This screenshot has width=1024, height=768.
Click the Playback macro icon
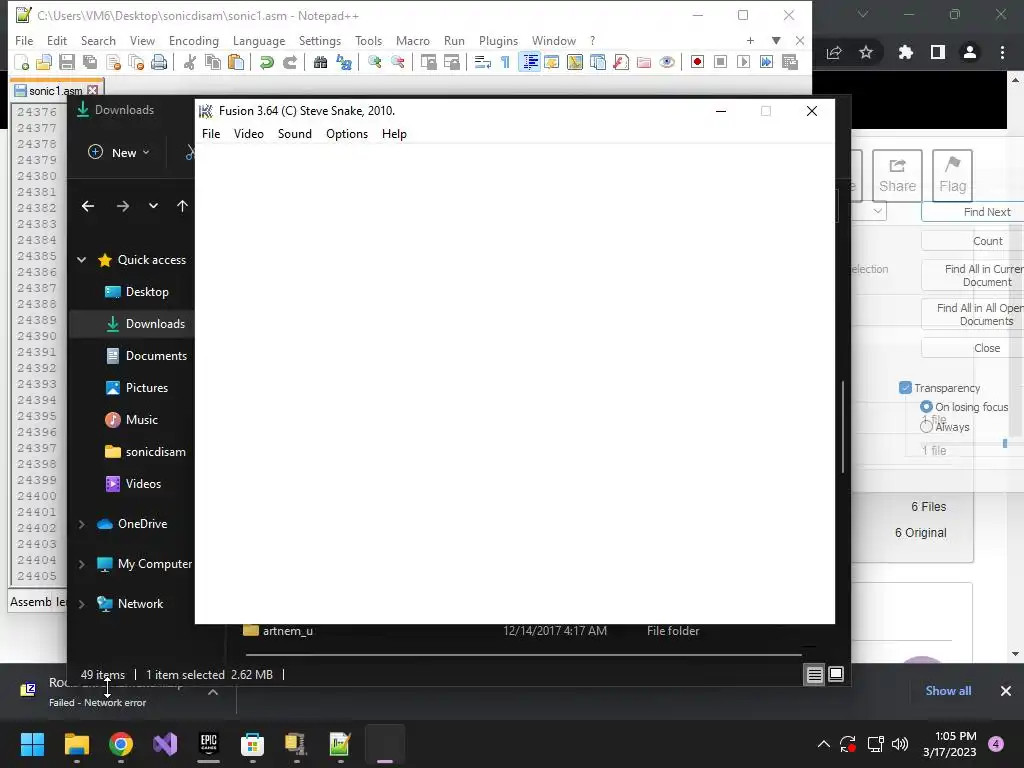coord(743,62)
